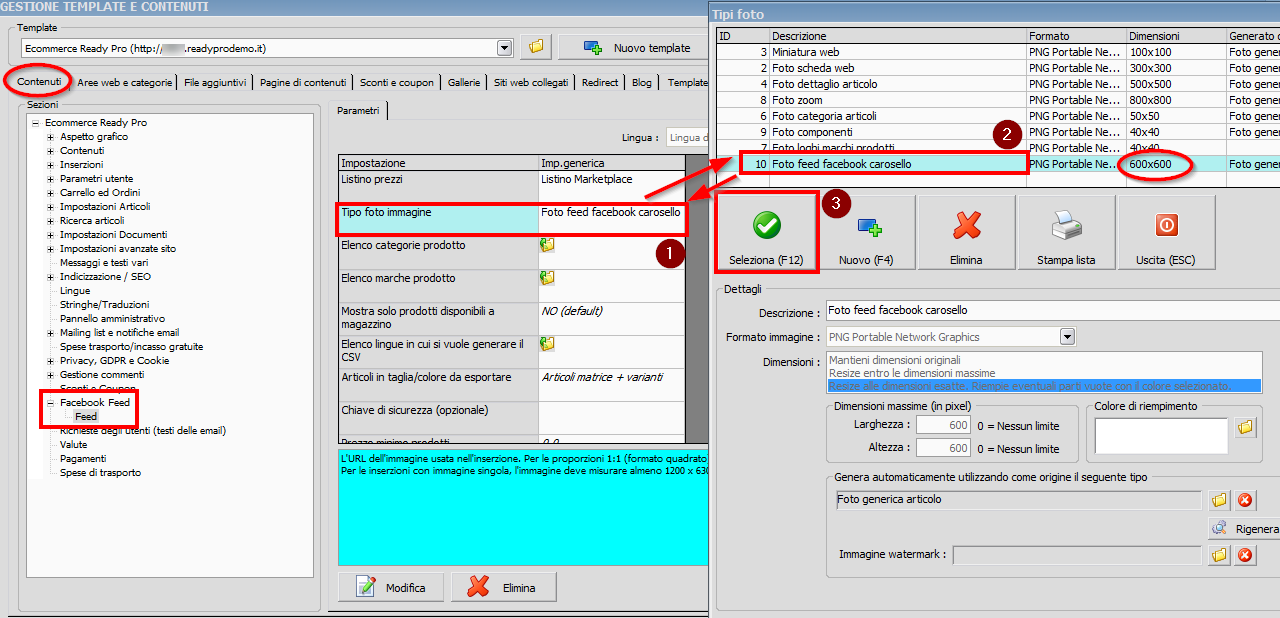This screenshot has height=618, width=1280.
Task: Delete the photo type using Elimina in Tipi foto
Action: [966, 233]
